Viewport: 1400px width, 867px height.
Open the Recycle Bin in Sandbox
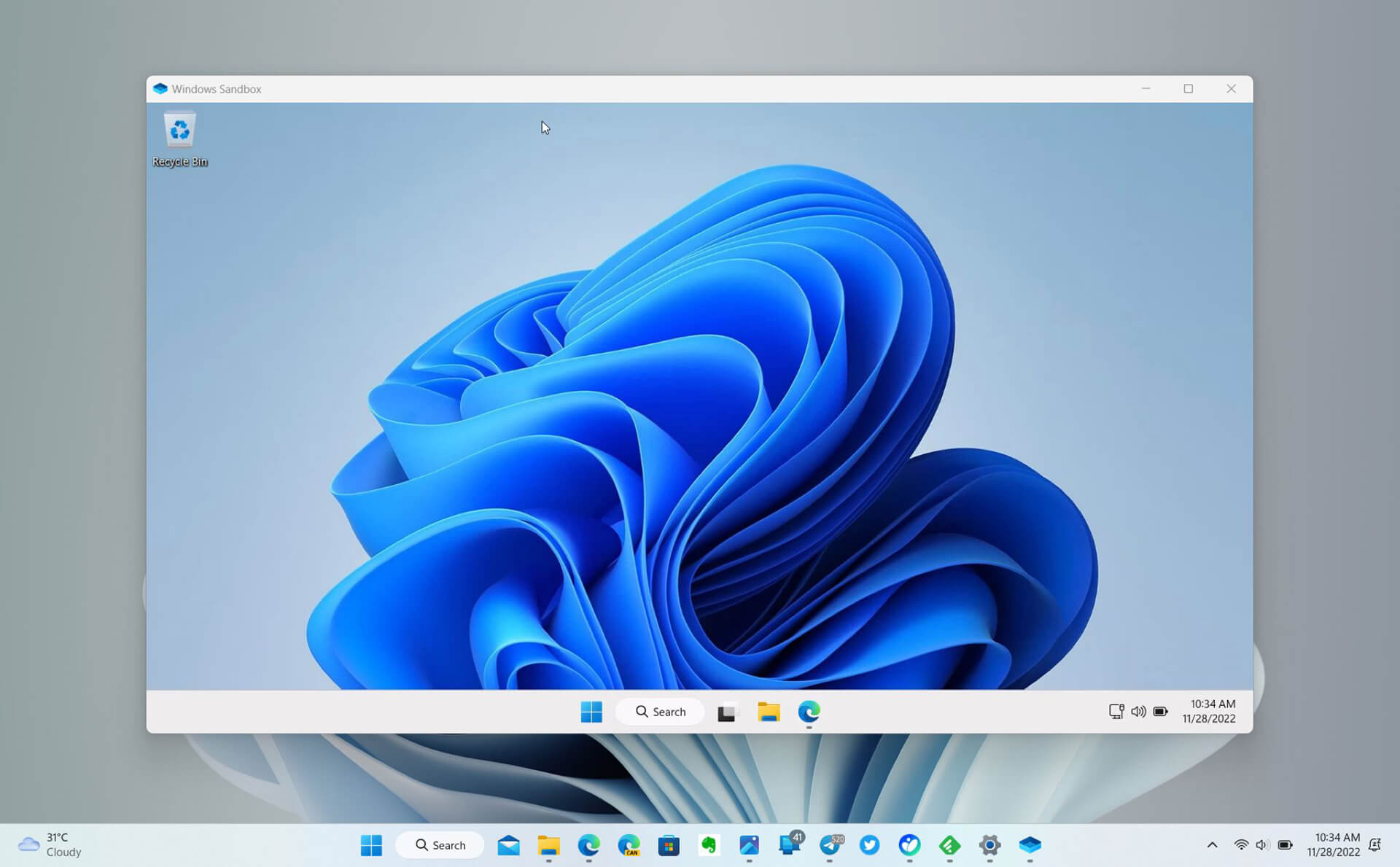pyautogui.click(x=179, y=131)
